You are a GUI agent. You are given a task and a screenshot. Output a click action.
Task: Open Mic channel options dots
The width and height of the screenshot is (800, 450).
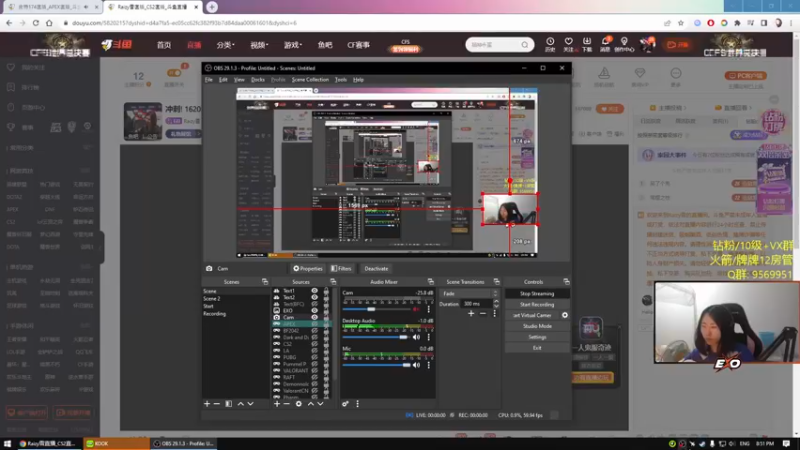pos(429,365)
